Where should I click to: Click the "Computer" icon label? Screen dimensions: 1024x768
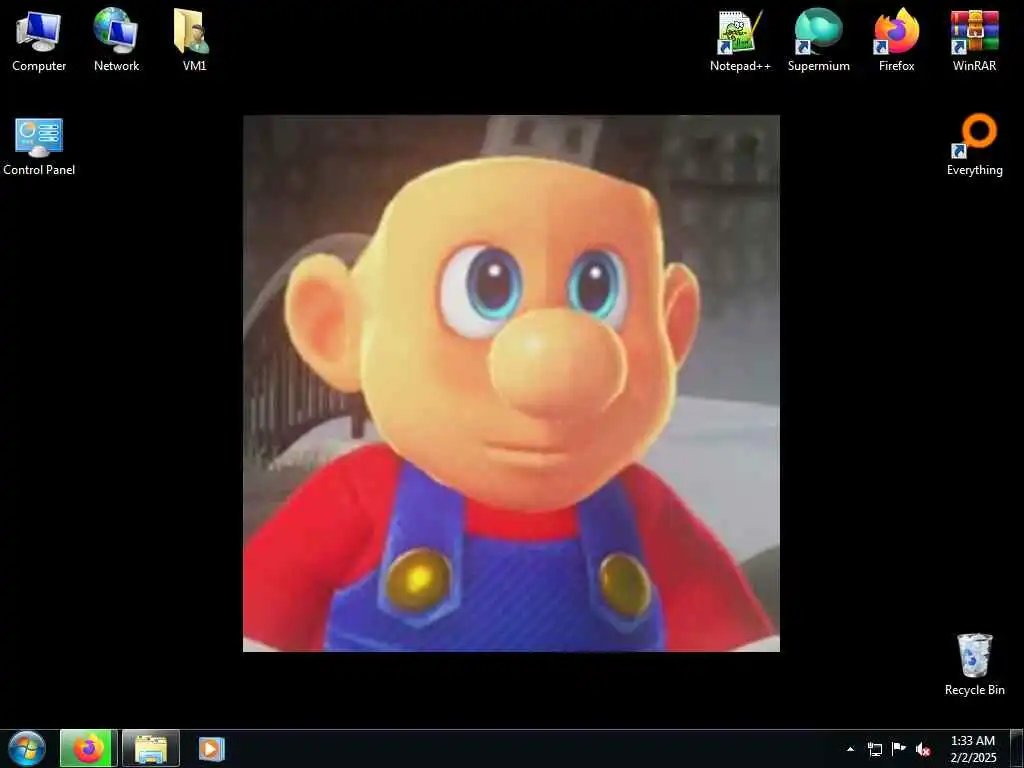(39, 66)
